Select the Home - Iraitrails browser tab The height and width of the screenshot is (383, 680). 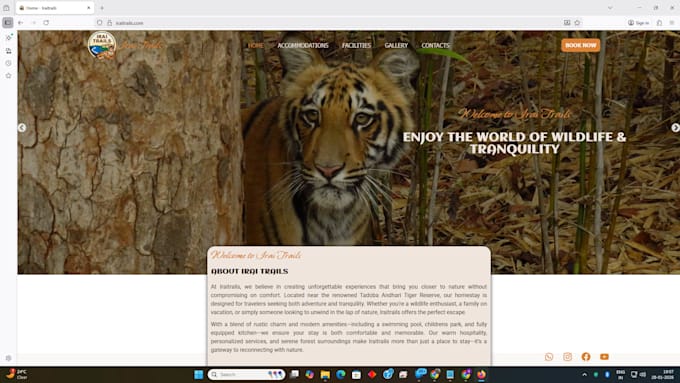55,8
